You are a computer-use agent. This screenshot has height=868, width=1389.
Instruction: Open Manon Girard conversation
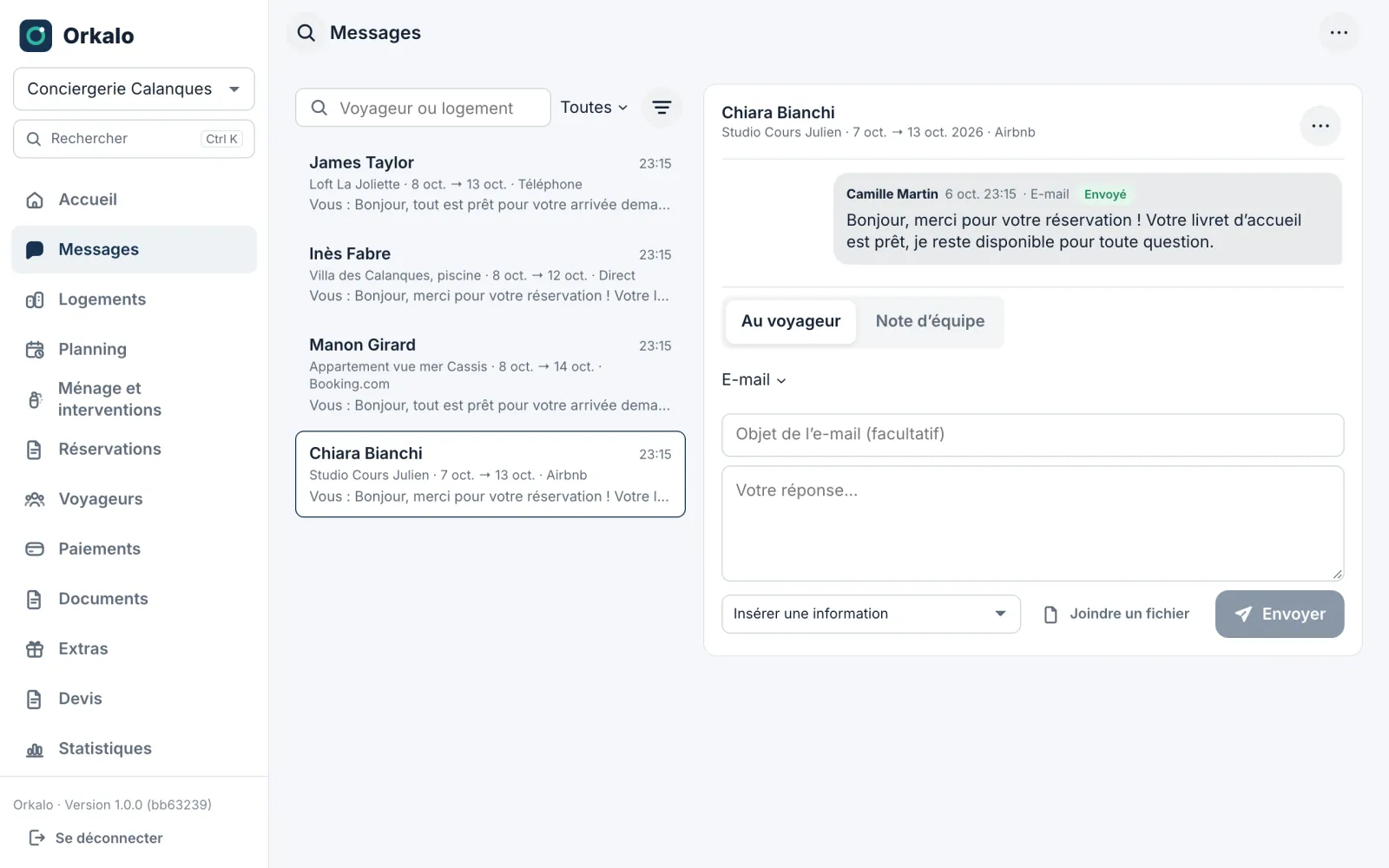pos(490,374)
